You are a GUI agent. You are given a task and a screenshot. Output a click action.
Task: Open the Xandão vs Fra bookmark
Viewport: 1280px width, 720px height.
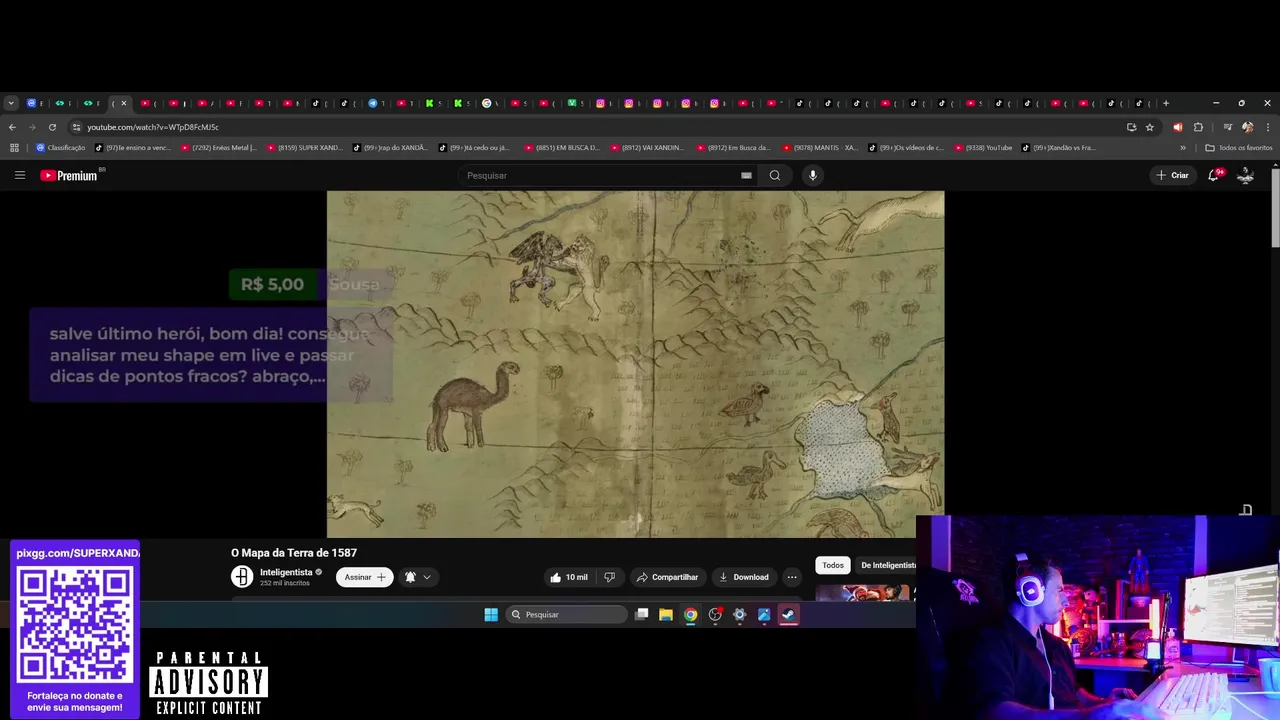[x=1059, y=148]
